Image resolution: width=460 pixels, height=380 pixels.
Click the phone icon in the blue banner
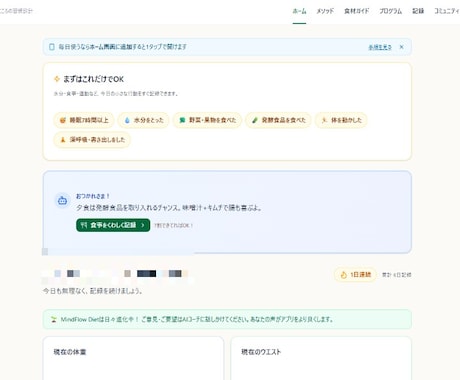pos(52,47)
